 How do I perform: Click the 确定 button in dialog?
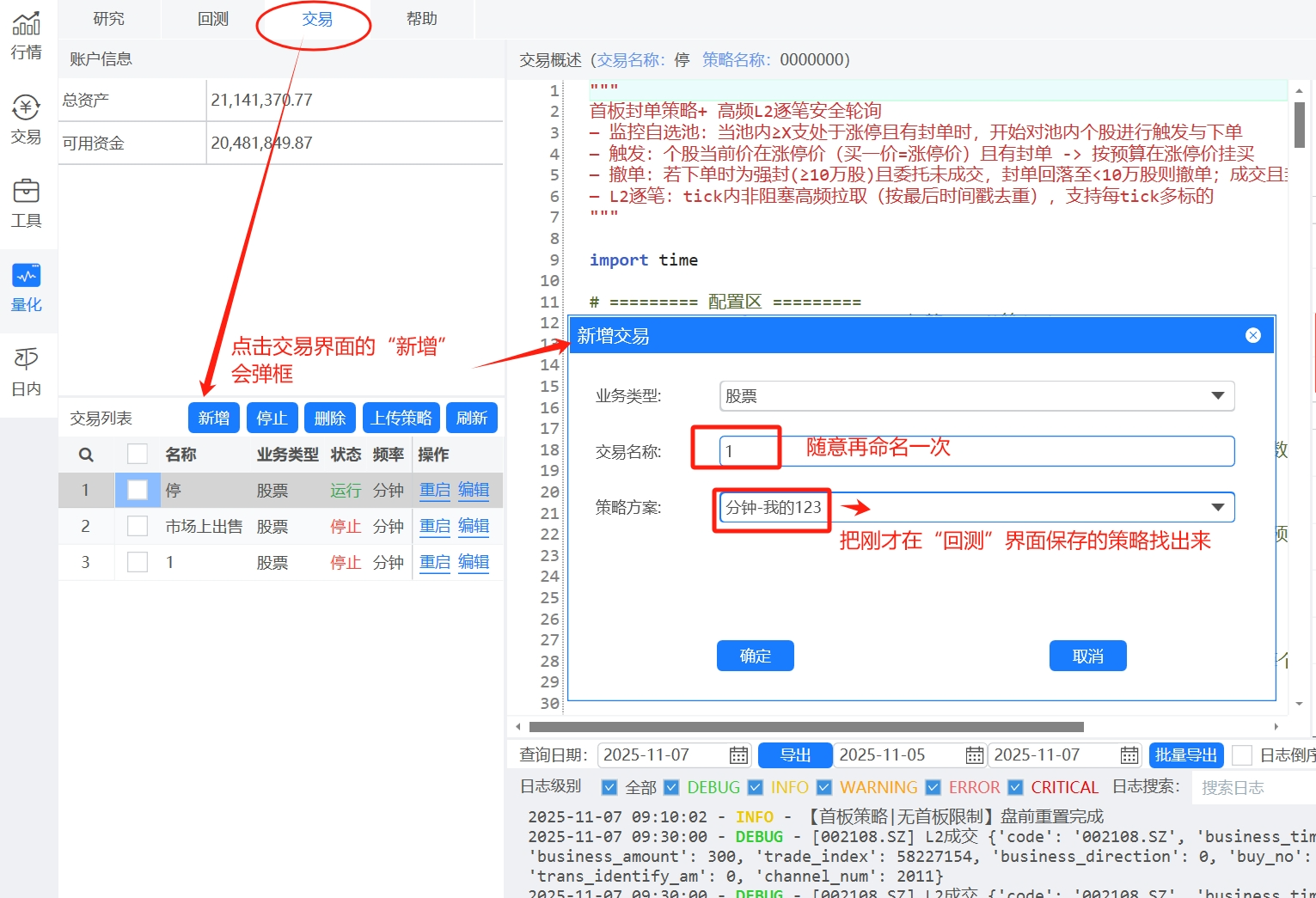[755, 656]
